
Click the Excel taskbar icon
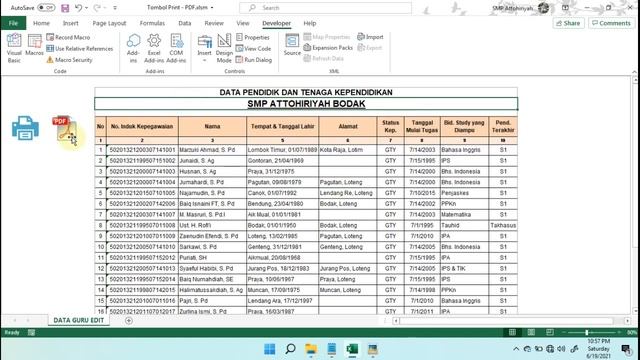352,349
